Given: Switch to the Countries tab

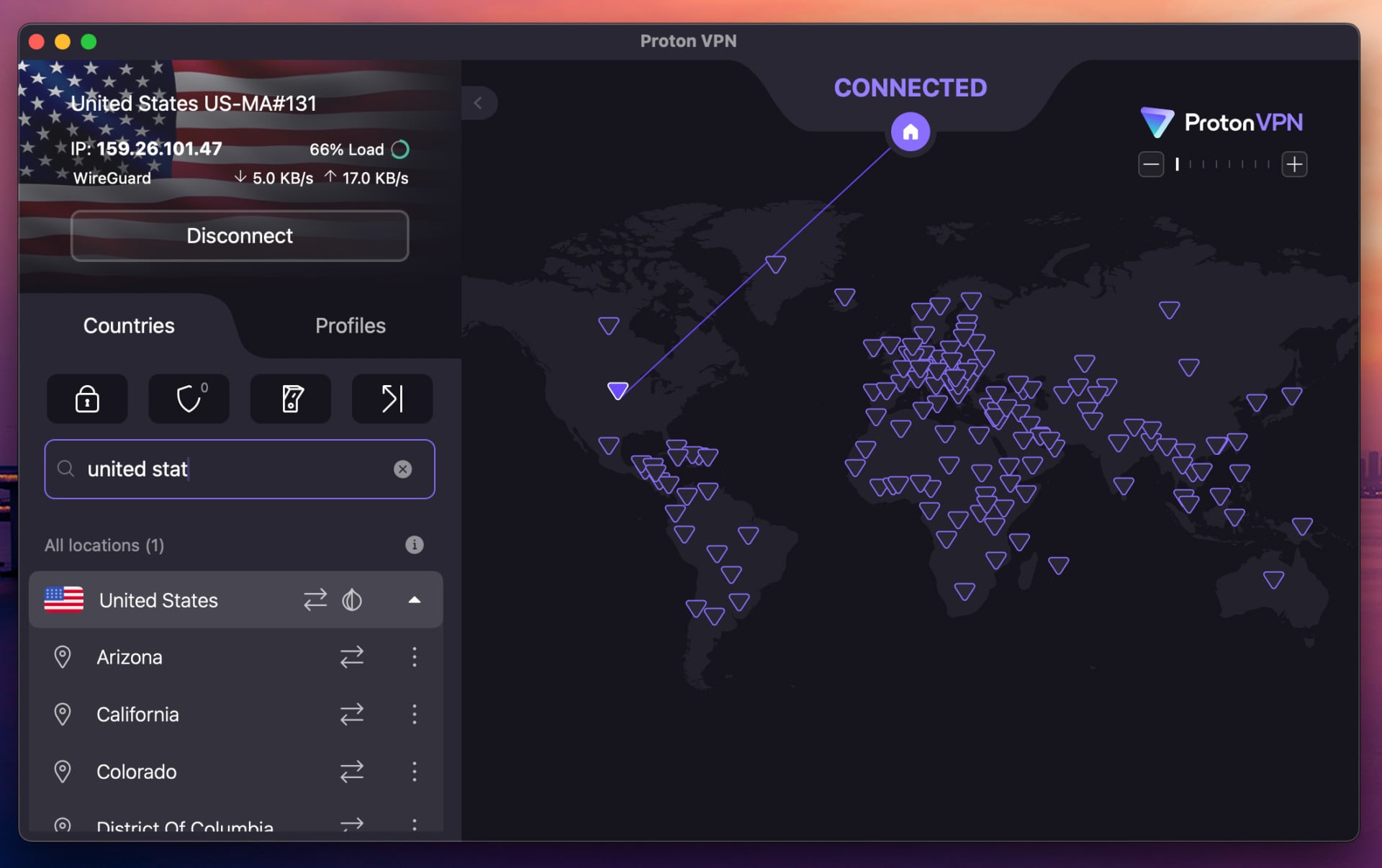Looking at the screenshot, I should [129, 325].
